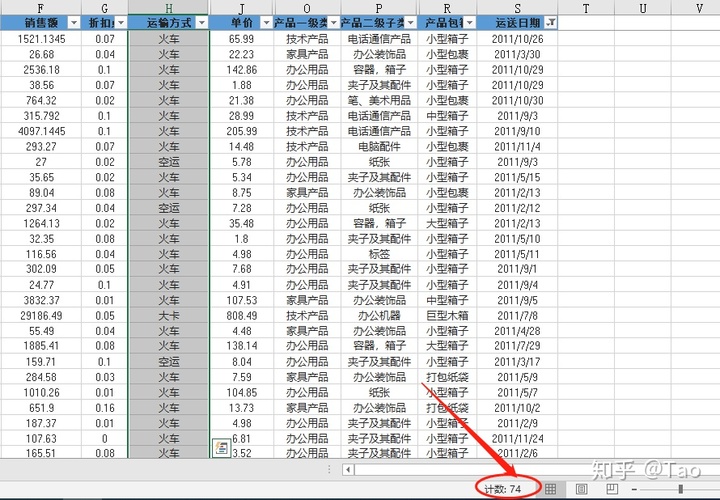
Task: Select column S header
Action: click(518, 8)
